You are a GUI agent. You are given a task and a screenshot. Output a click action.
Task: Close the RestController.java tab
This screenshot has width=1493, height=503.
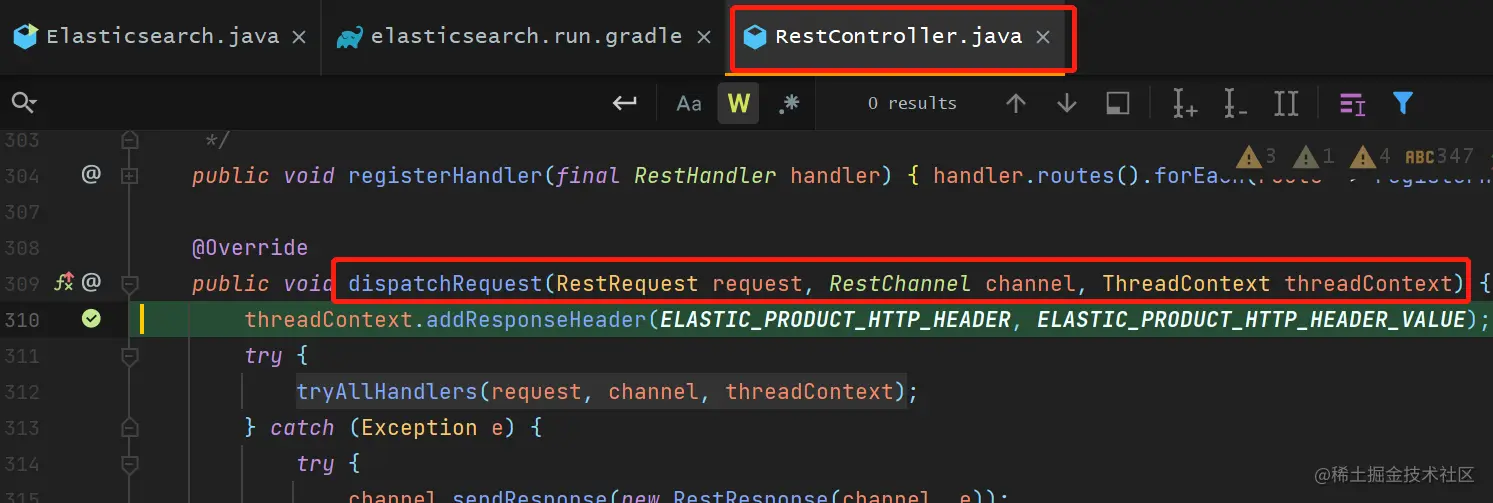click(x=1043, y=37)
